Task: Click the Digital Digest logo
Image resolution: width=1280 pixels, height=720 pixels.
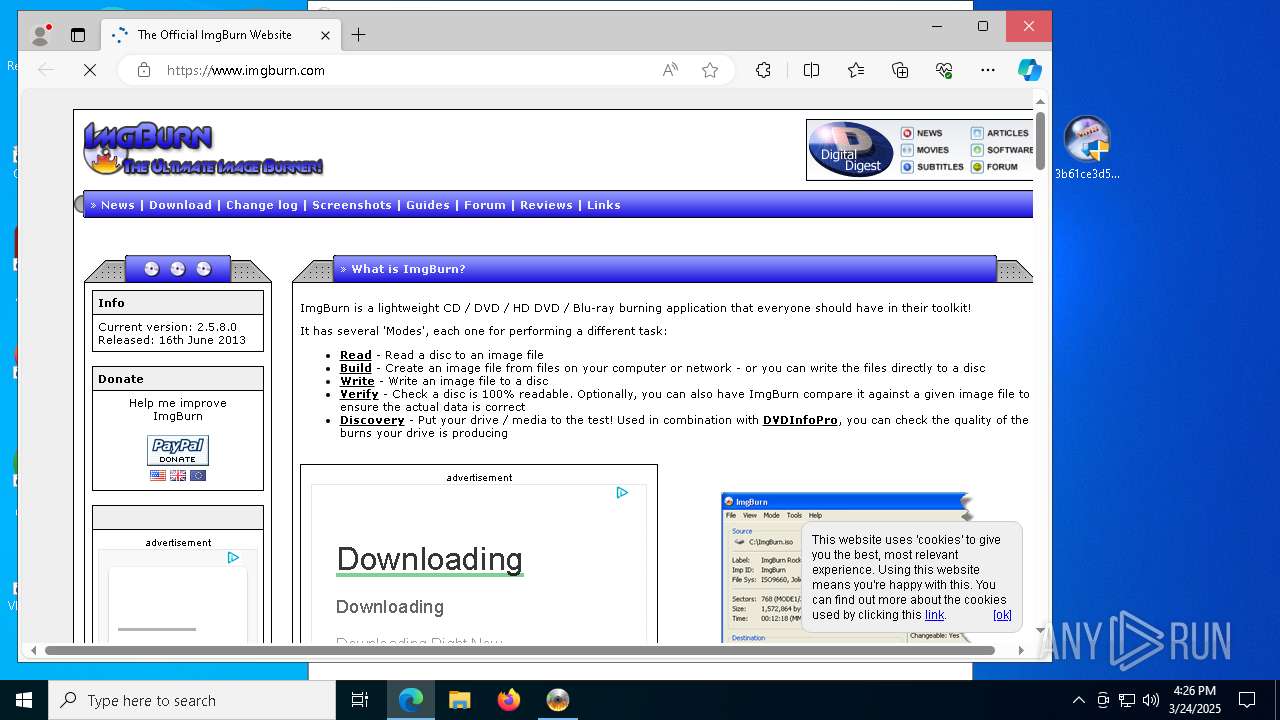Action: point(850,150)
